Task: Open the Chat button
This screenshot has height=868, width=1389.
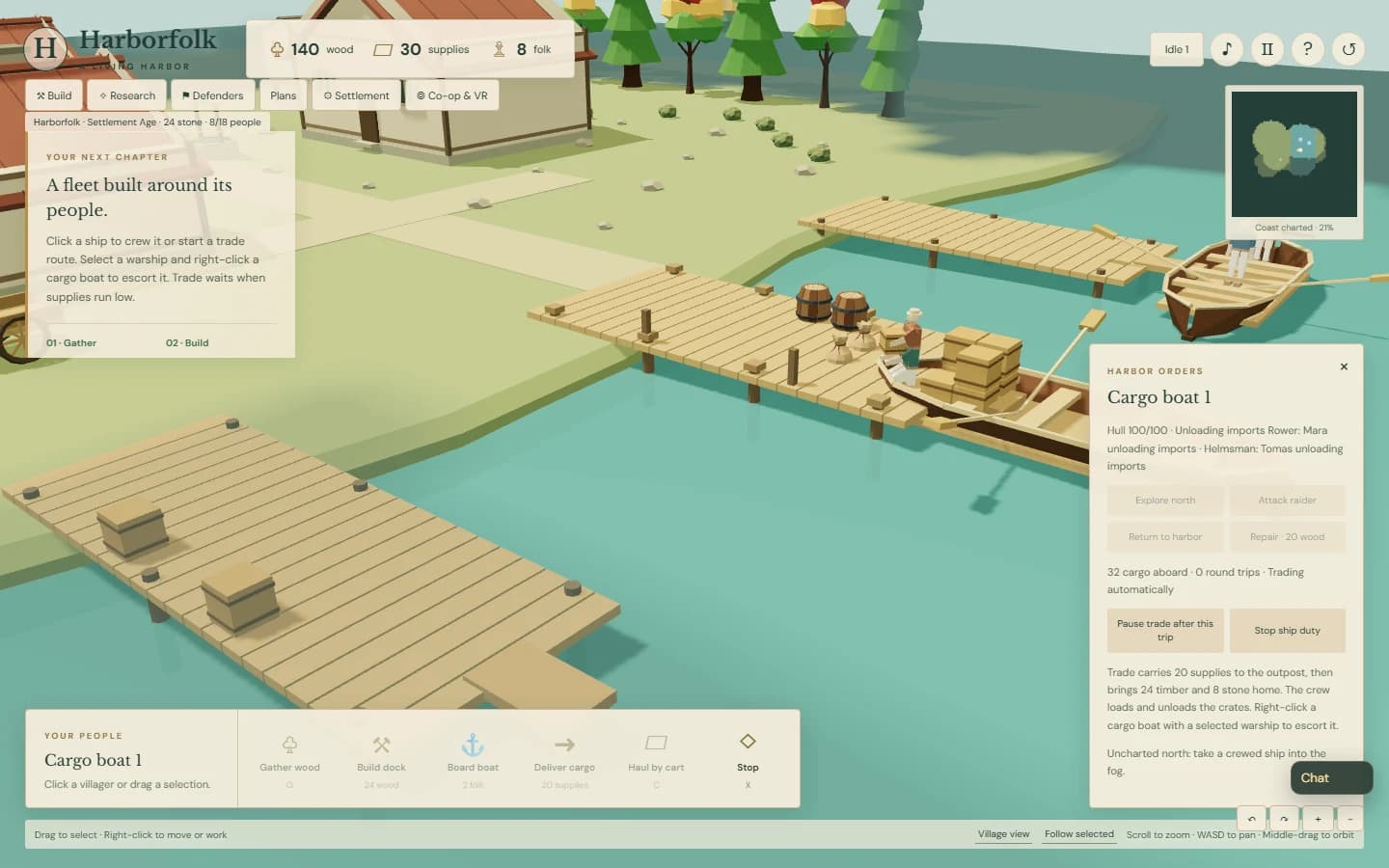Action: click(1331, 778)
